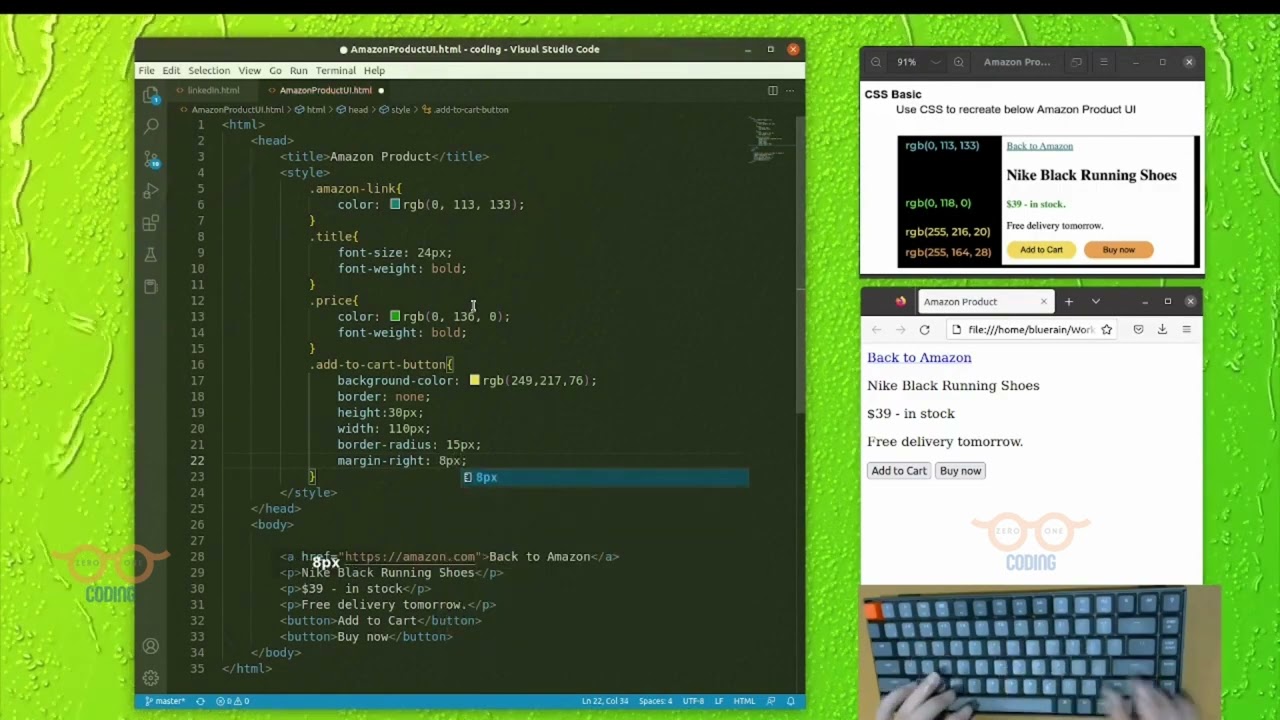The image size is (1280, 720).
Task: Go back in Firefox browser
Action: (877, 329)
